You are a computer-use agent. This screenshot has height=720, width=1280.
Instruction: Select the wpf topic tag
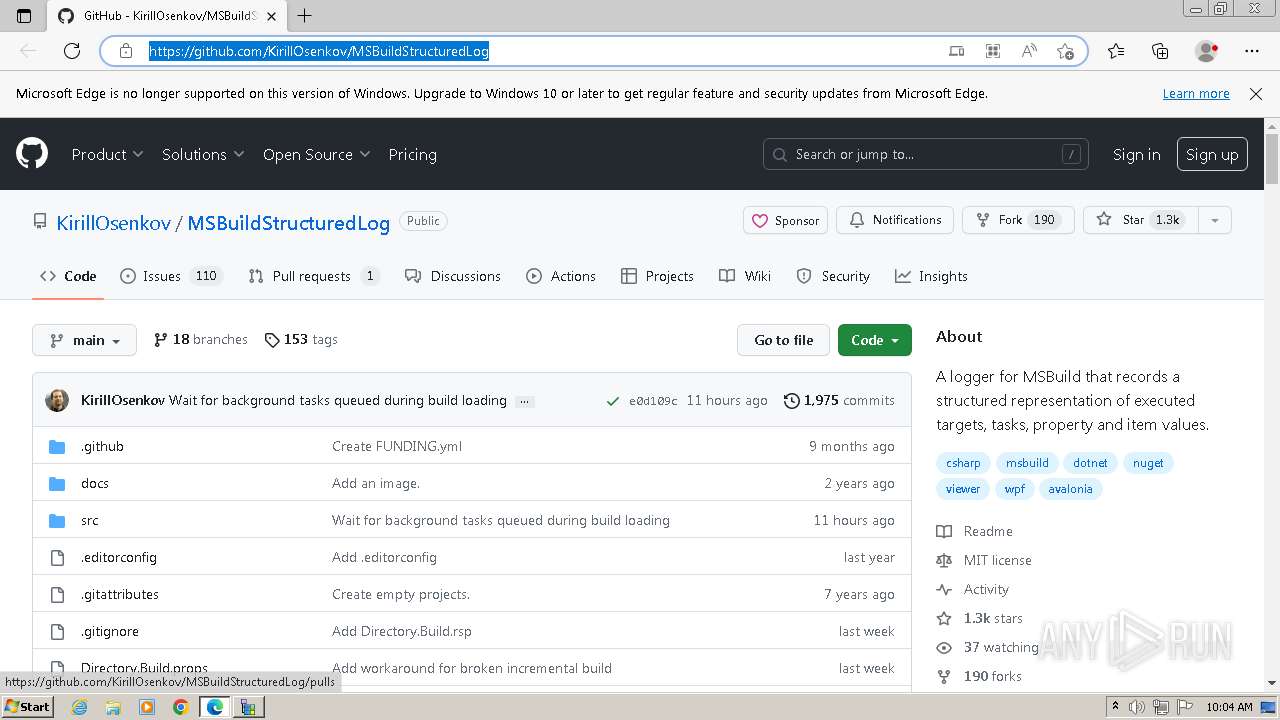1015,489
